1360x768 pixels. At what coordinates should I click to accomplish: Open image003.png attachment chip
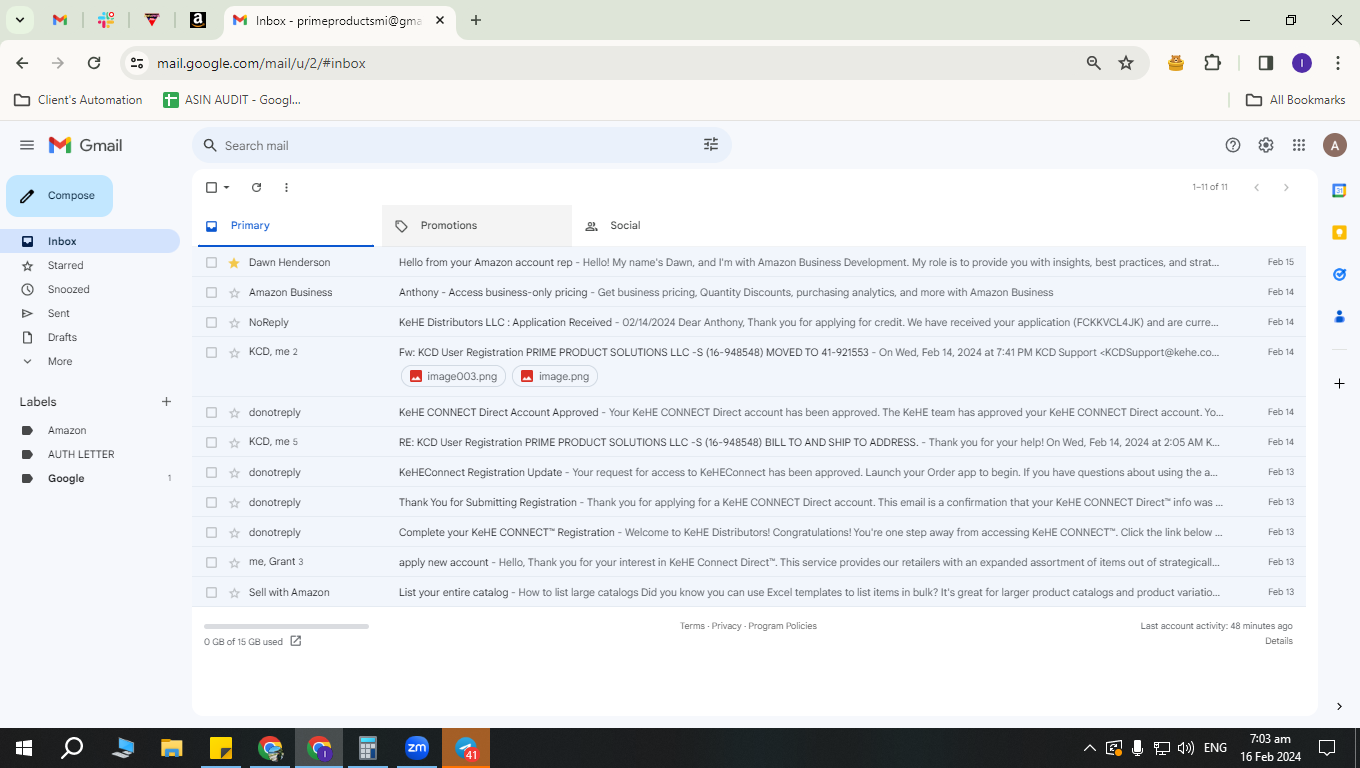coord(453,376)
